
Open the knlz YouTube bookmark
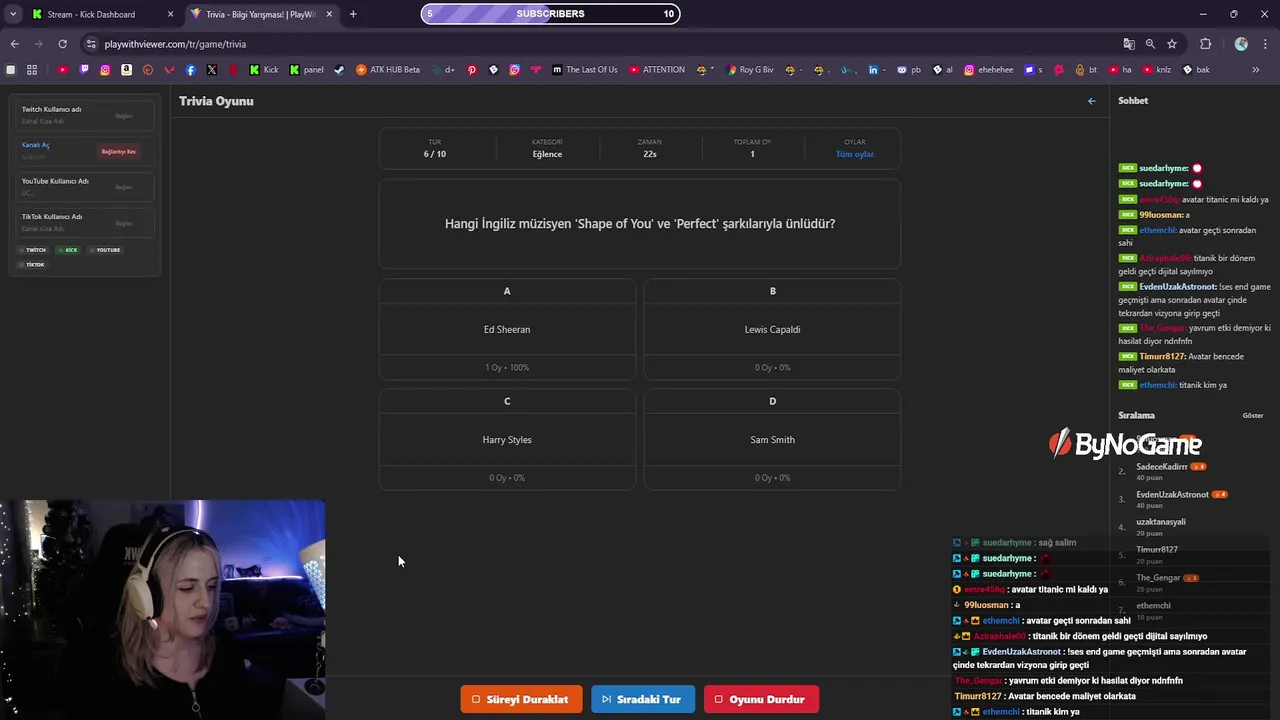tap(1156, 70)
